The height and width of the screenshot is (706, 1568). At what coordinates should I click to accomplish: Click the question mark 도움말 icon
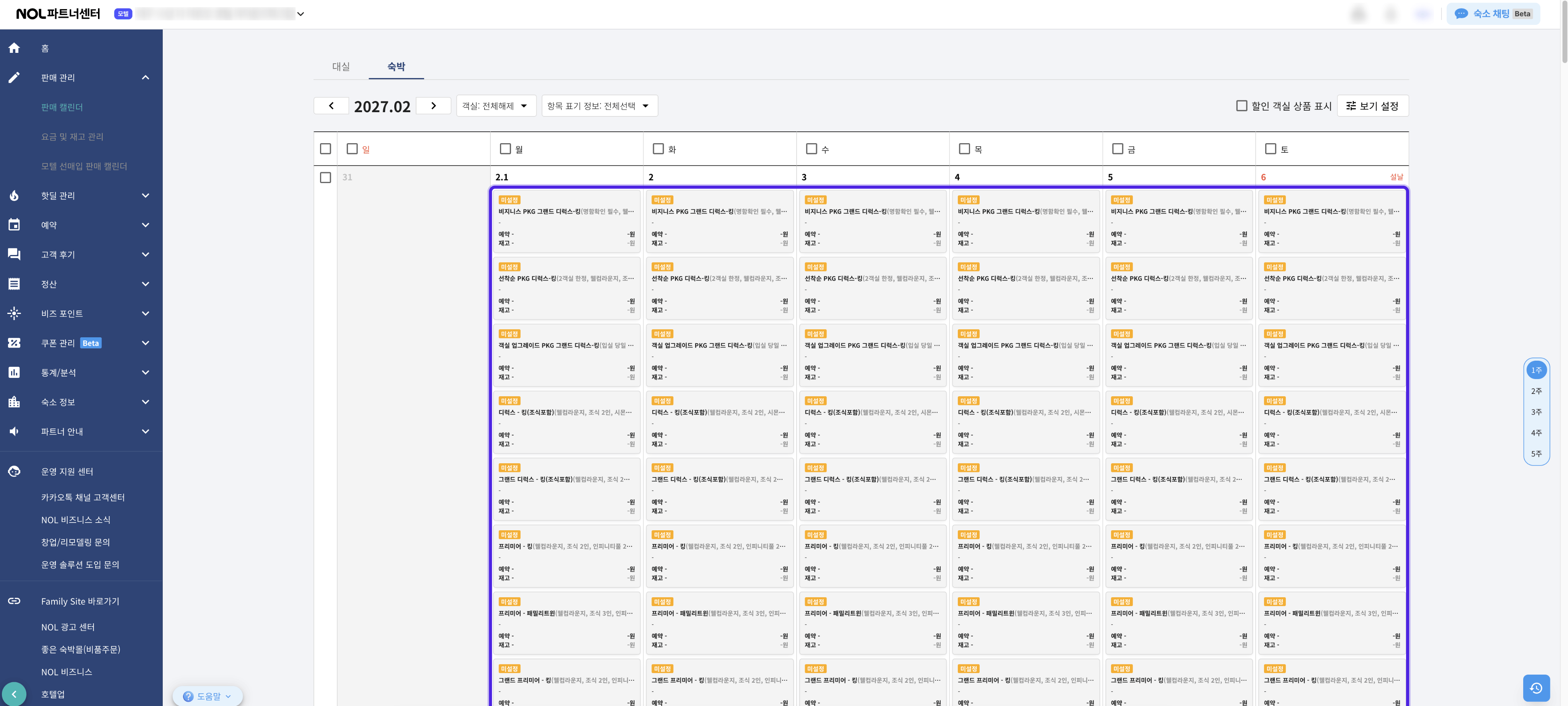click(188, 696)
